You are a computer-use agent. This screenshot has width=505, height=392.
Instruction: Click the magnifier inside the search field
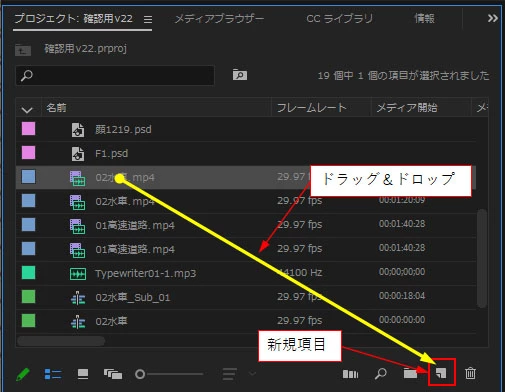coord(27,75)
